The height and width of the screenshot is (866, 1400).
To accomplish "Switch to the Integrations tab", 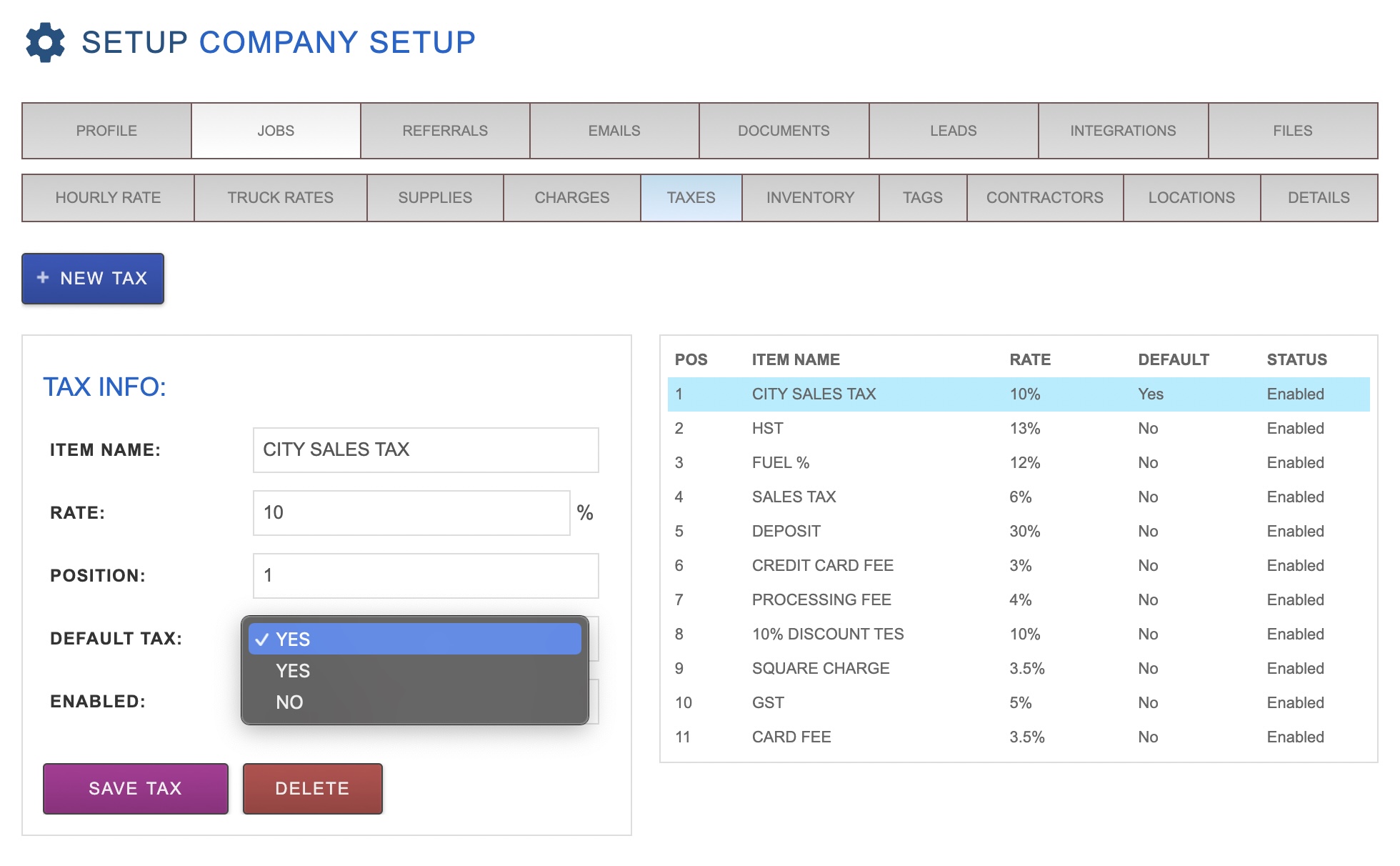I will click(x=1122, y=131).
